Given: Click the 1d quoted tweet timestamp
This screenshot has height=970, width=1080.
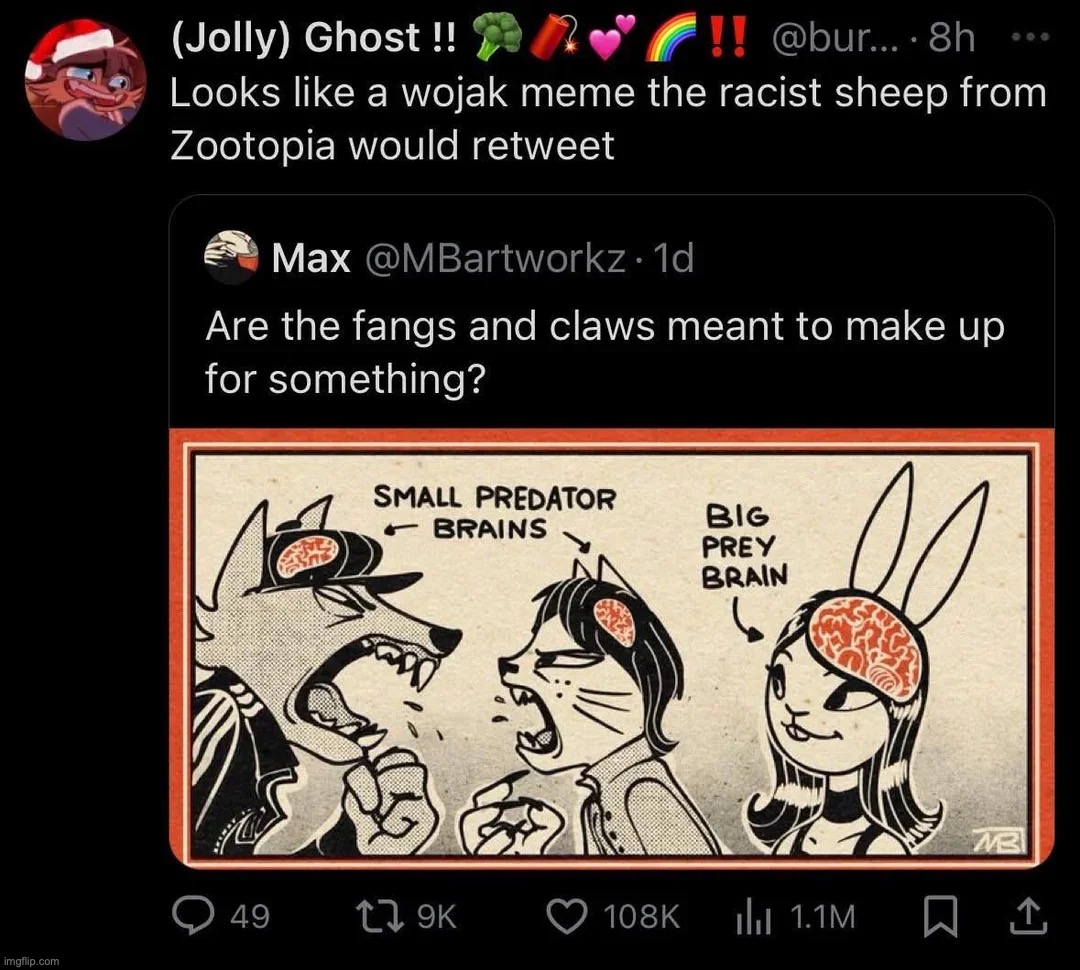Looking at the screenshot, I should coord(671,260).
